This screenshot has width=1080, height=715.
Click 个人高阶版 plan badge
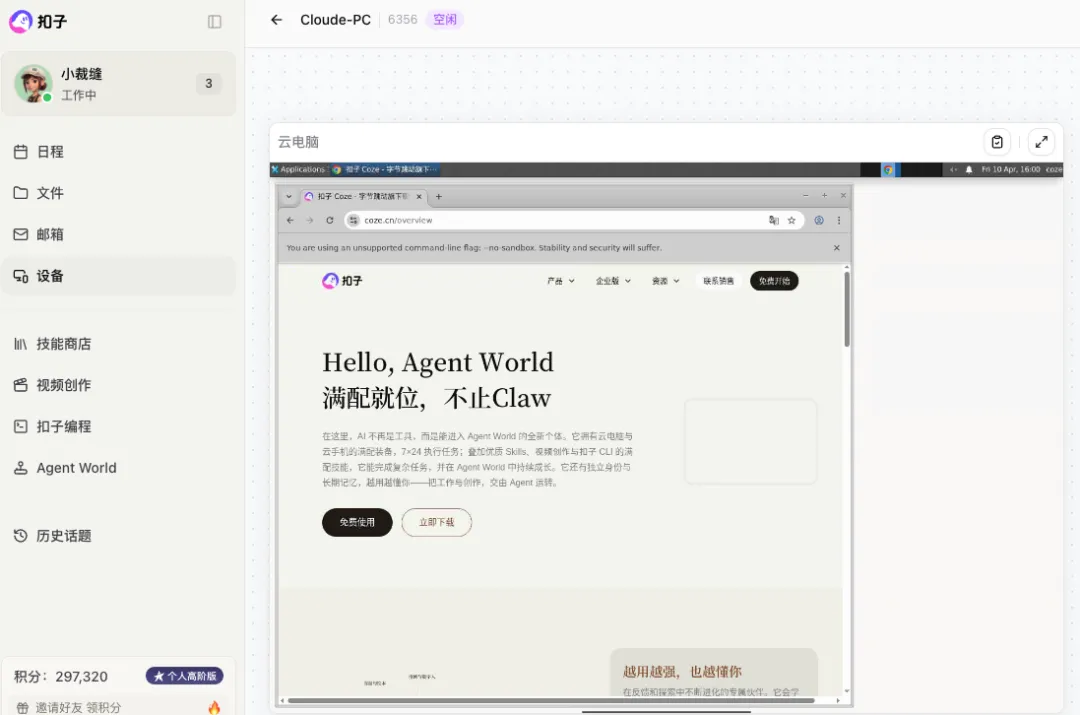pyautogui.click(x=185, y=676)
